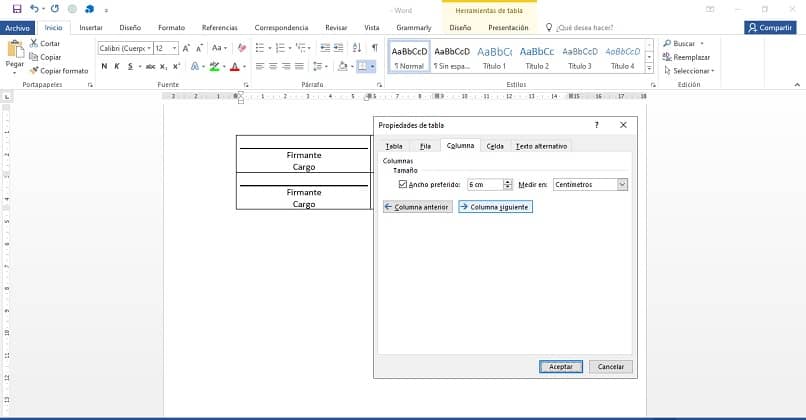Open the Insertar ribbon tab
806x420 pixels.
click(90, 28)
